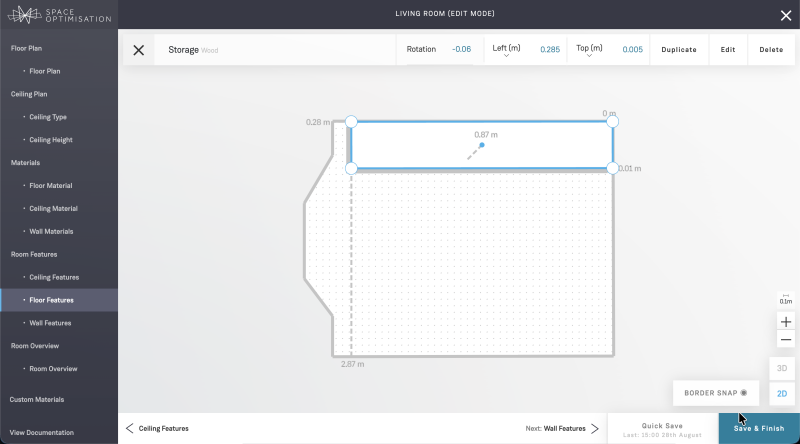The image size is (800, 444).
Task: Open the Top (m) dropdown chevron
Action: [x=589, y=55]
